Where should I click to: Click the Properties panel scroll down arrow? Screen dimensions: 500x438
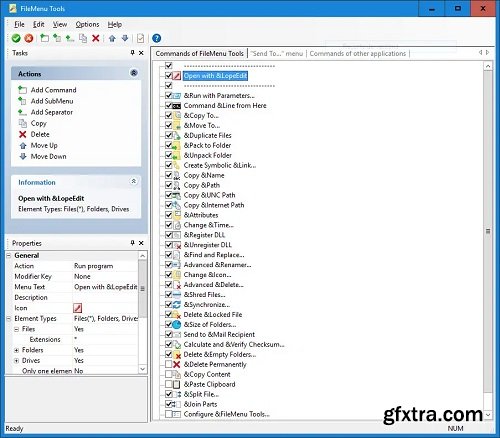[x=142, y=369]
